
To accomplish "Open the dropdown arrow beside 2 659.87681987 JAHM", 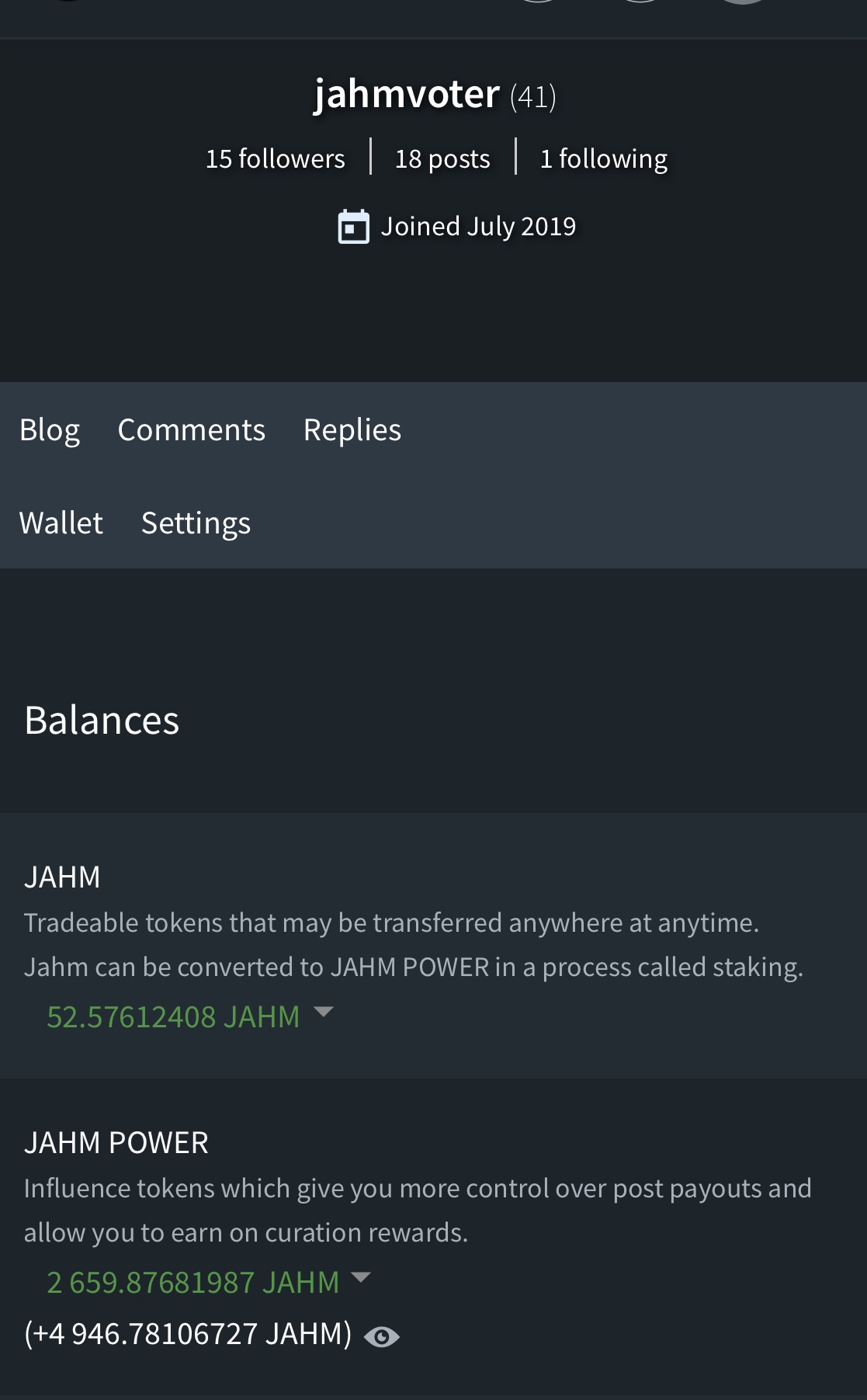I will click(361, 1277).
